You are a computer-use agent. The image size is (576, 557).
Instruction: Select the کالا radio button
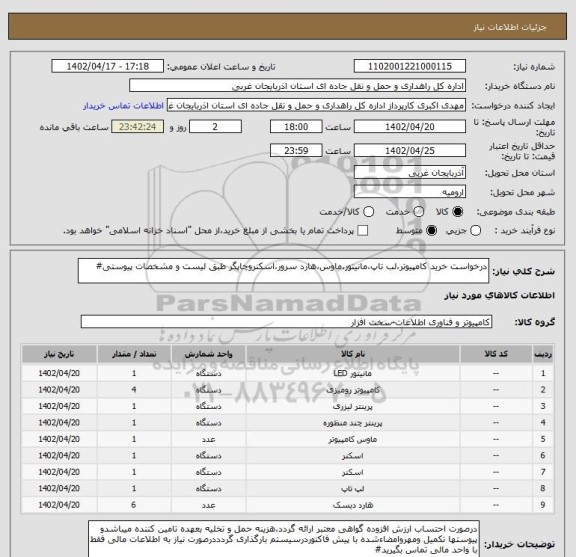458,212
